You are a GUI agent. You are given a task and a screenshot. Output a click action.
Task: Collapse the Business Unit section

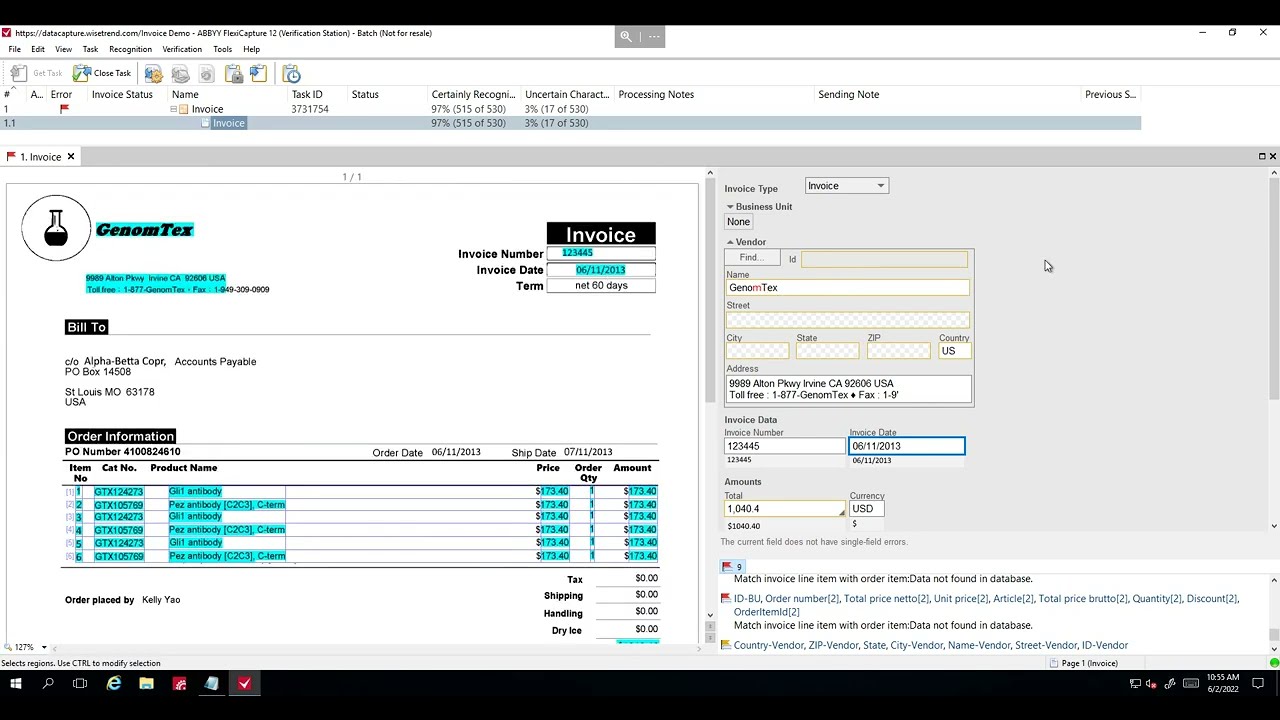(730, 207)
